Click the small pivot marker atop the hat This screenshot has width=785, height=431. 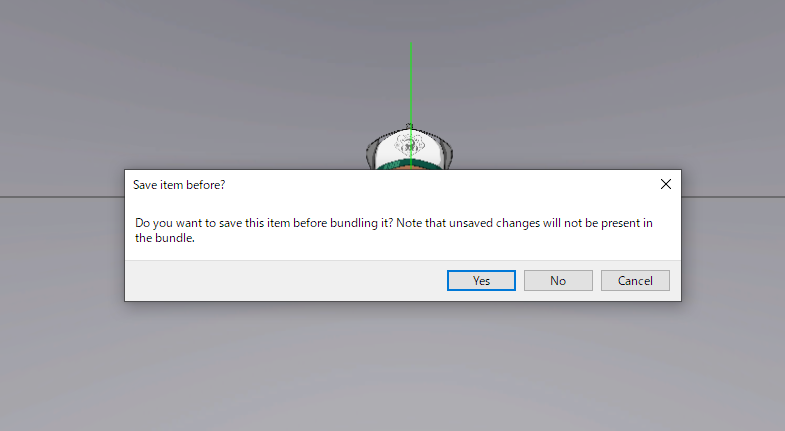(x=409, y=126)
